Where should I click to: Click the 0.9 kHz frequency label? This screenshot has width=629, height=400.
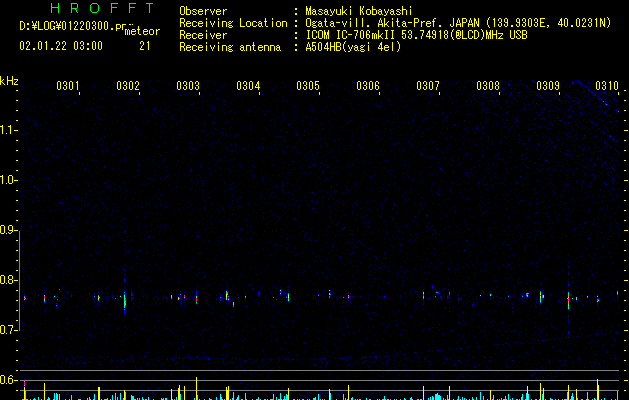point(9,230)
